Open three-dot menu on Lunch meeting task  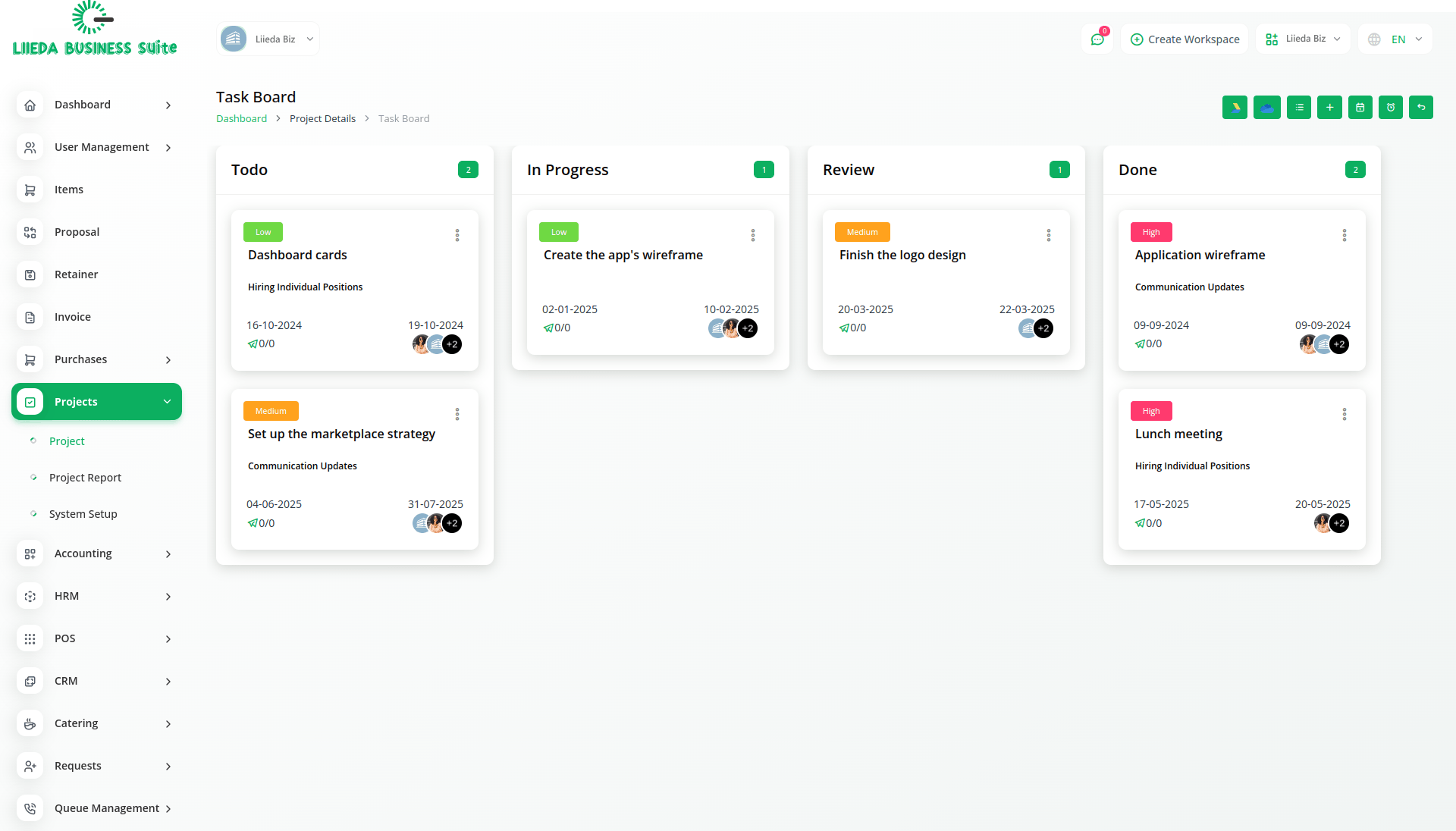1345,415
